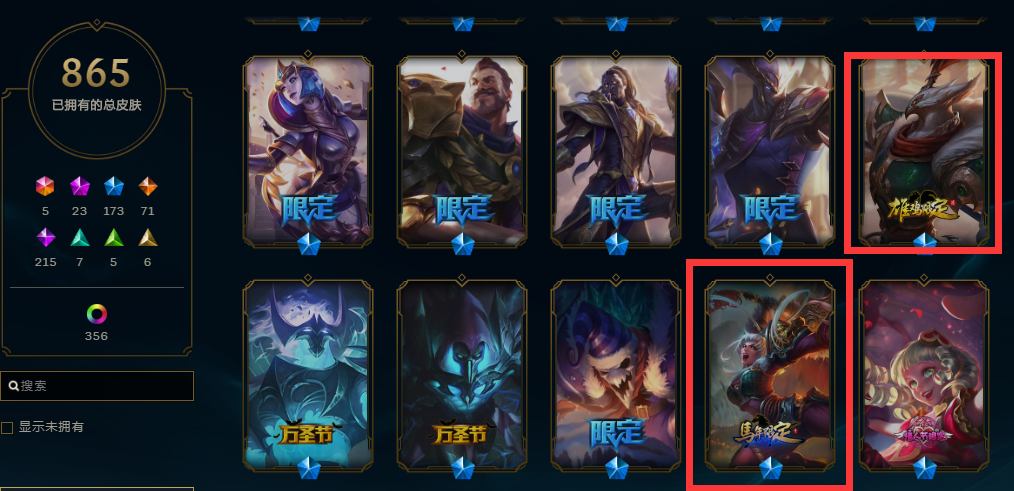The width and height of the screenshot is (1014, 491).
Task: Open the rainbow chroma ring icon
Action: pos(96,314)
